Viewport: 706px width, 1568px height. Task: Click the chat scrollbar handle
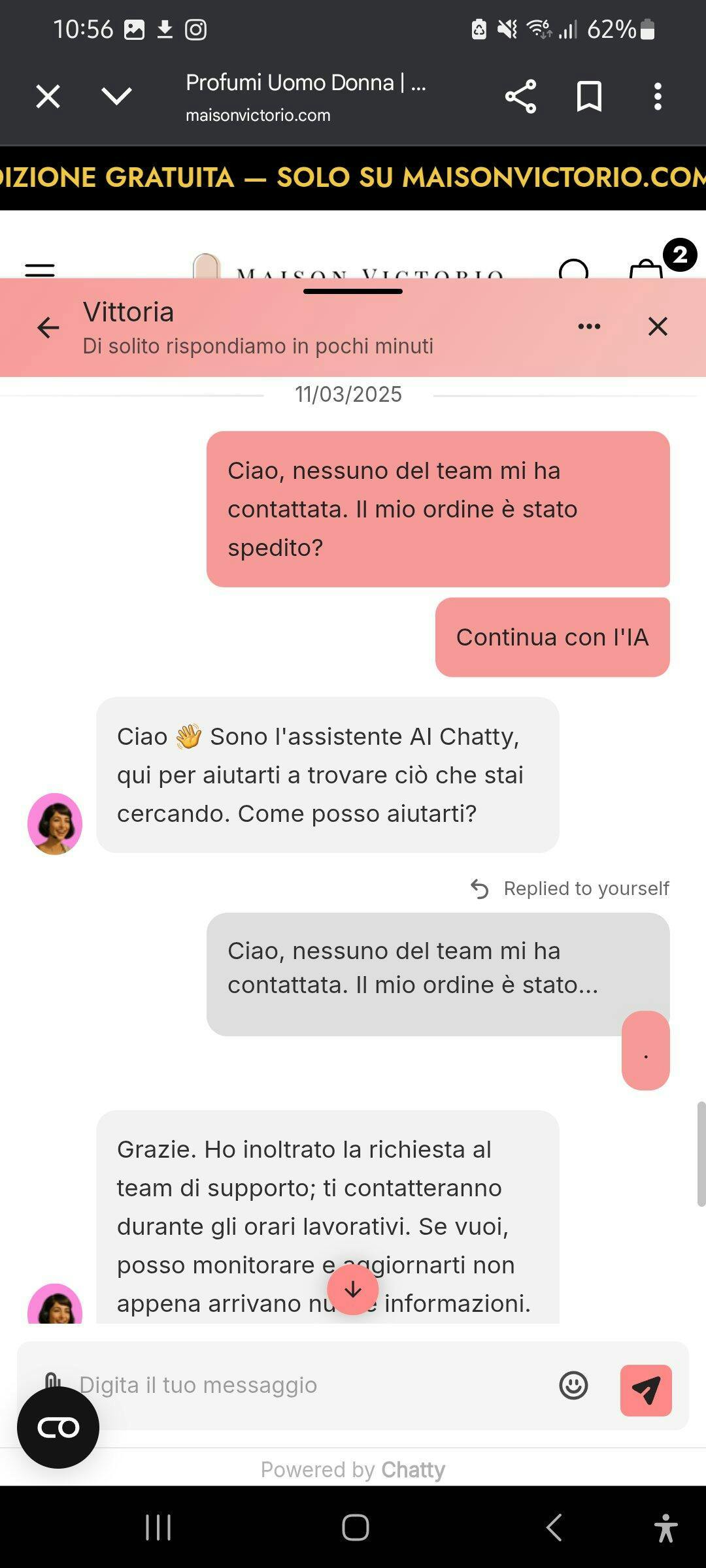coord(701,1153)
